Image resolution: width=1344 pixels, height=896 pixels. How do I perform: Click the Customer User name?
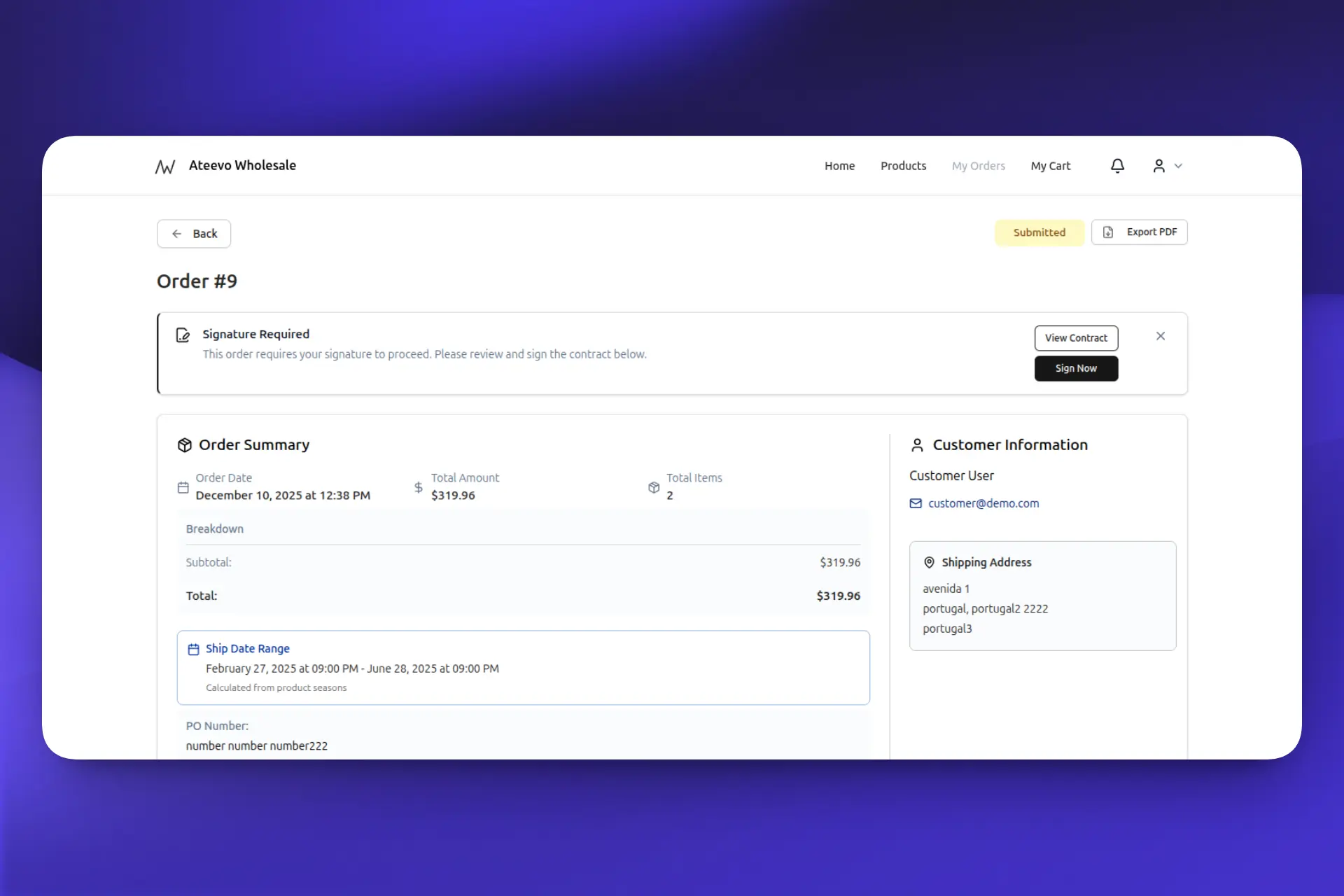[951, 476]
